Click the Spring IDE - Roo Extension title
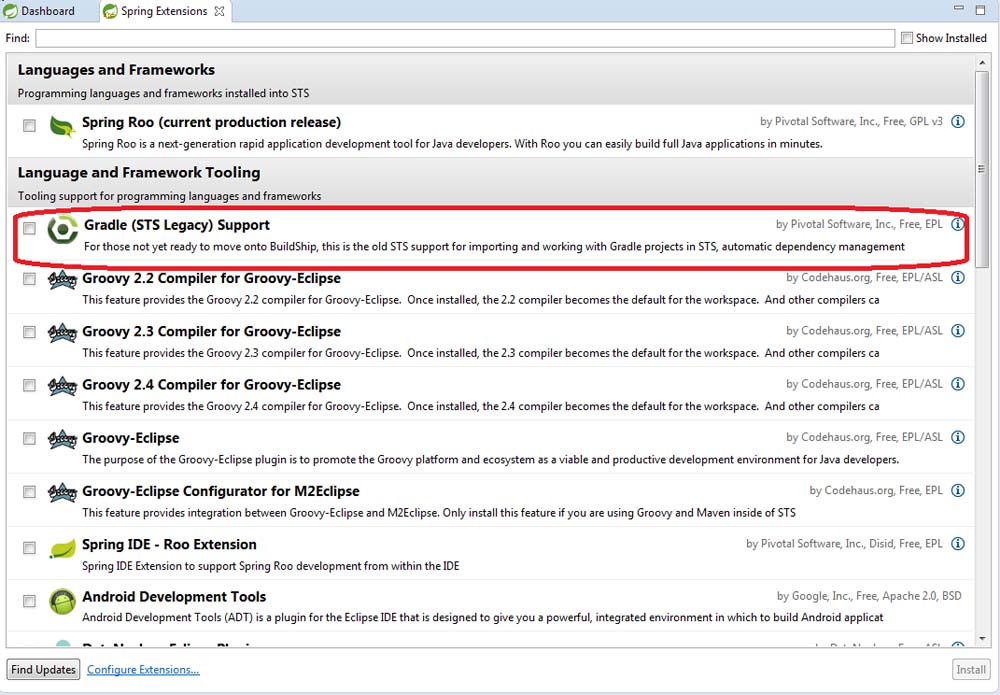The image size is (1000, 695). [169, 545]
